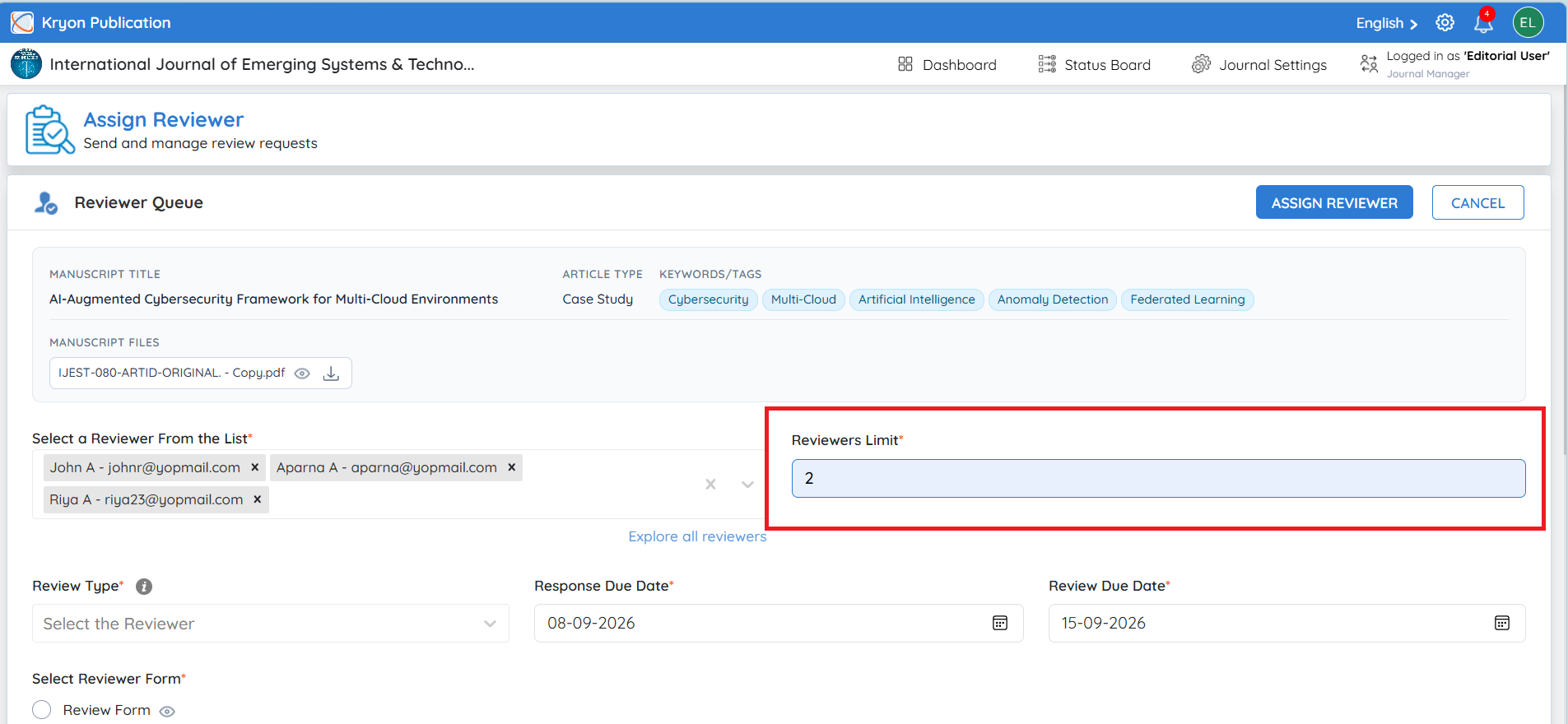Viewport: 1568px width, 724px height.
Task: Click the Review Type info icon
Action: [144, 587]
